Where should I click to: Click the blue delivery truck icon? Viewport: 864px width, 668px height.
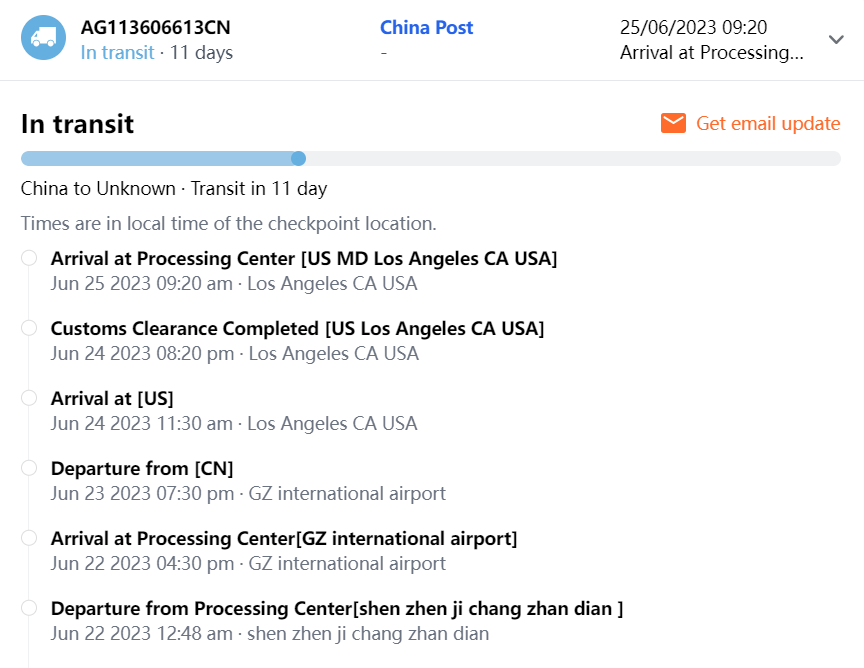coord(43,38)
